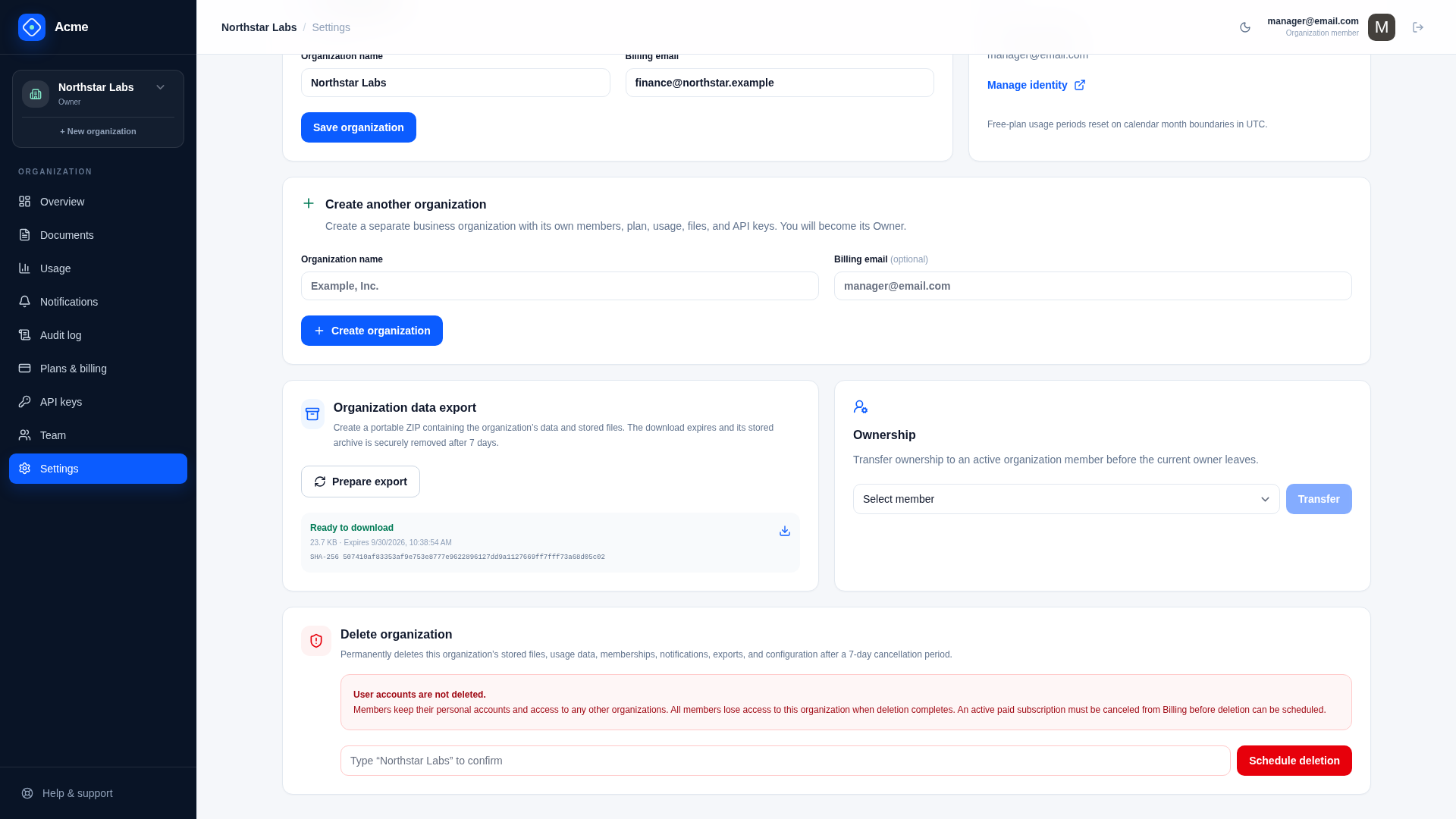Click + New organization
Screen dimensions: 1456x819
pos(98,131)
